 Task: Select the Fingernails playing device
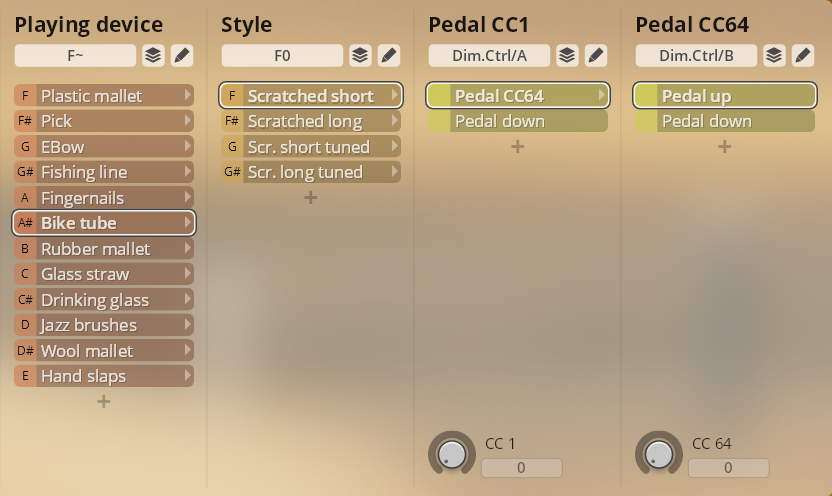(x=104, y=198)
